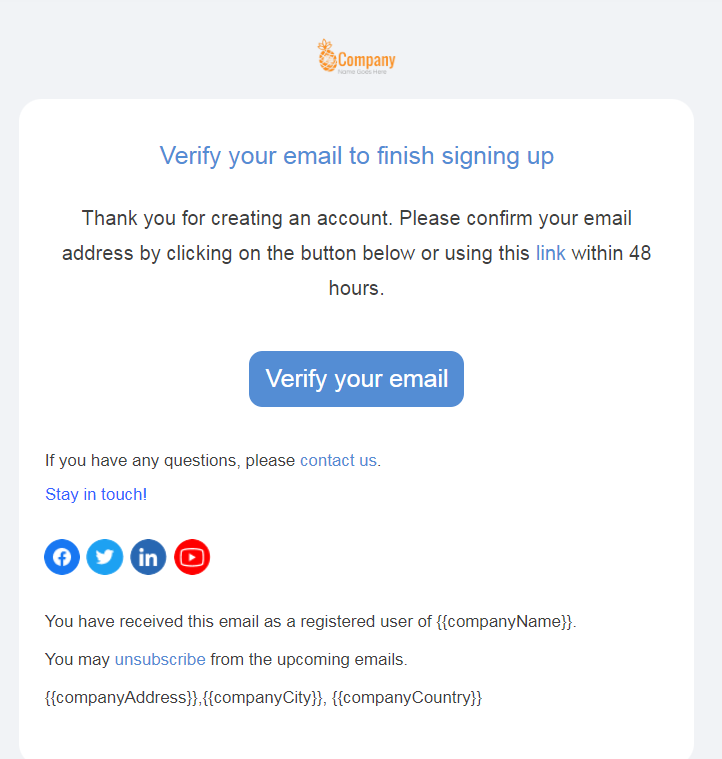Follow the blue "link" hyperlink
The image size is (722, 759).
tap(550, 253)
